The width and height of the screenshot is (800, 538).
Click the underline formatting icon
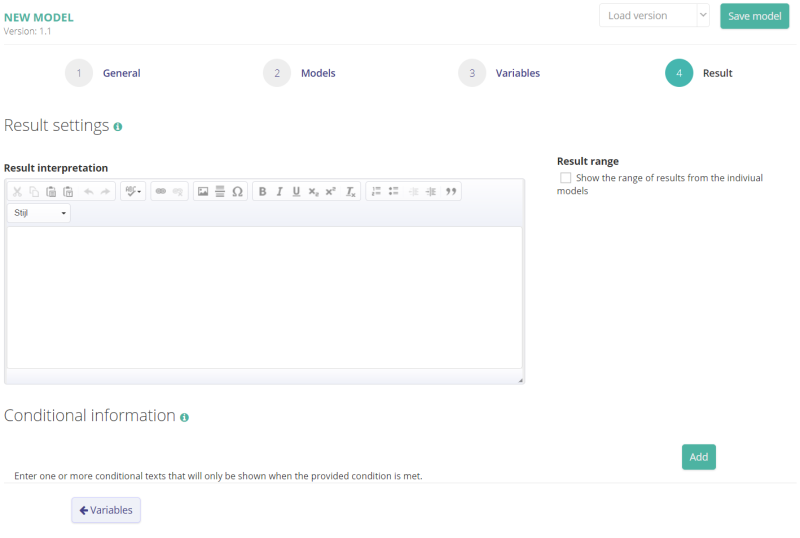click(x=296, y=191)
